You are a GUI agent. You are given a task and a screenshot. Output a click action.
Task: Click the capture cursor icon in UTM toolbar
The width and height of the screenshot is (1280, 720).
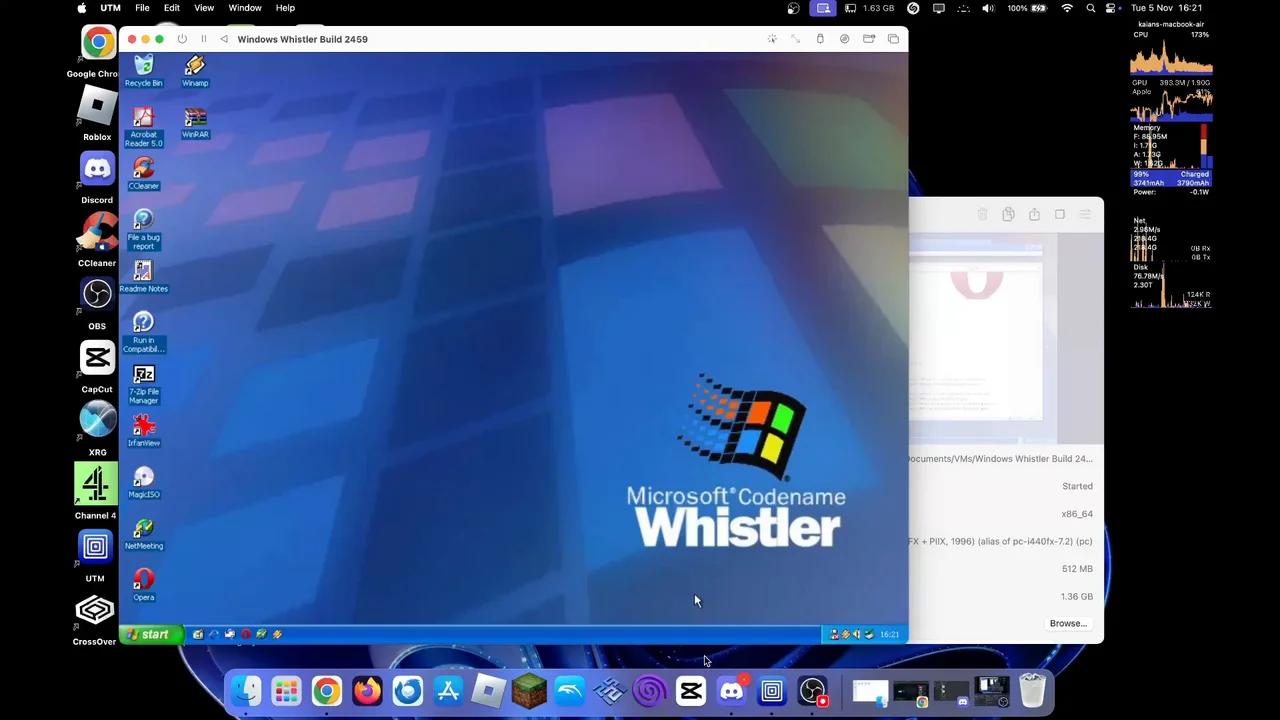click(772, 39)
